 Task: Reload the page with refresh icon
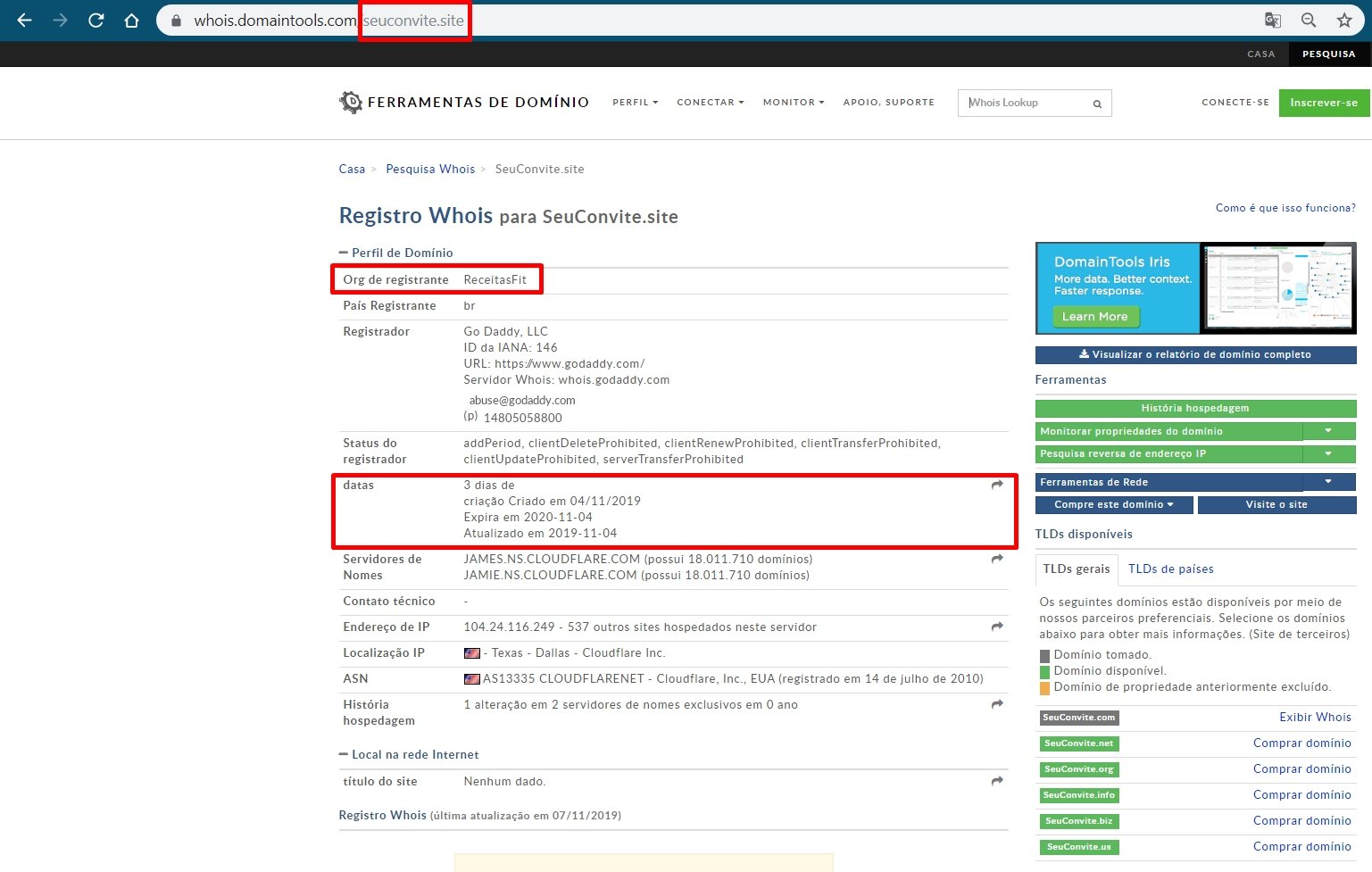(96, 20)
